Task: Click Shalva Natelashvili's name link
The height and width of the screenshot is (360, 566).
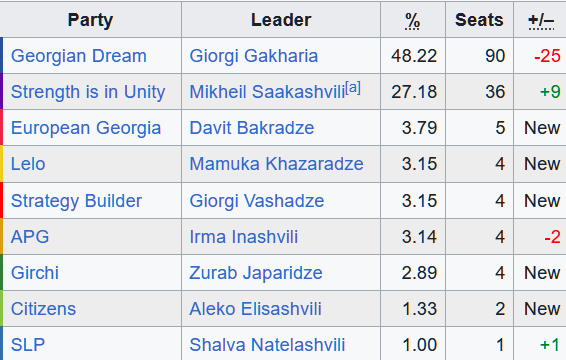Action: click(x=267, y=344)
